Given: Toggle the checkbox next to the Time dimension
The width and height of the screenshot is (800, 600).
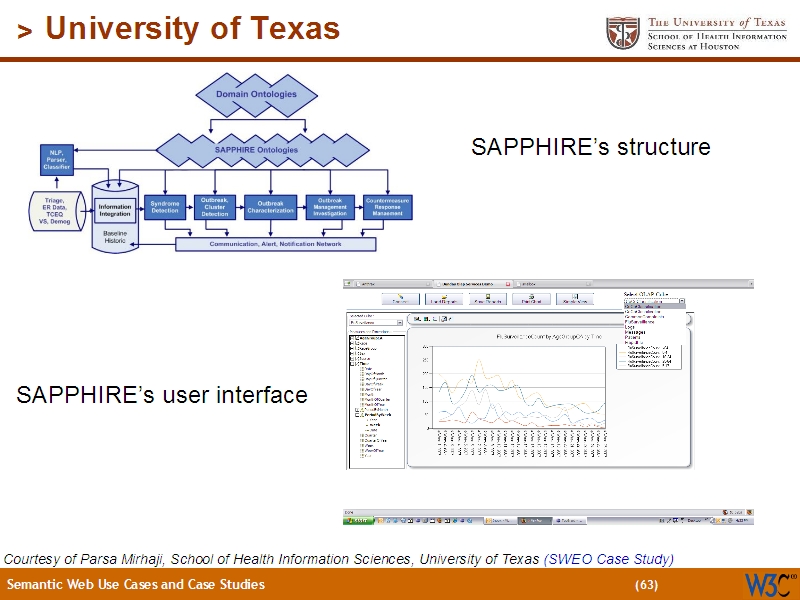Looking at the screenshot, I should (356, 364).
